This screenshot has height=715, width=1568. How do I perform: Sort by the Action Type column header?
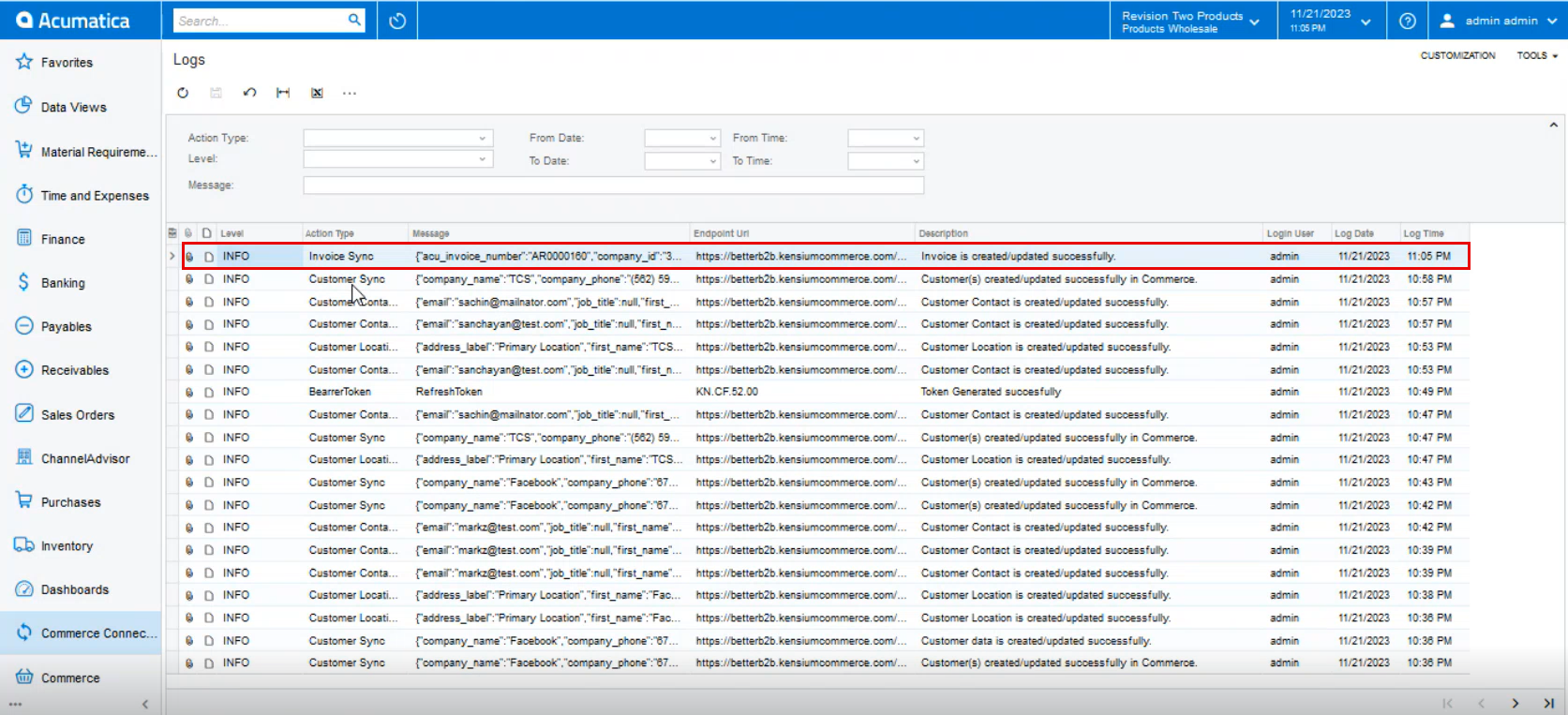[330, 233]
